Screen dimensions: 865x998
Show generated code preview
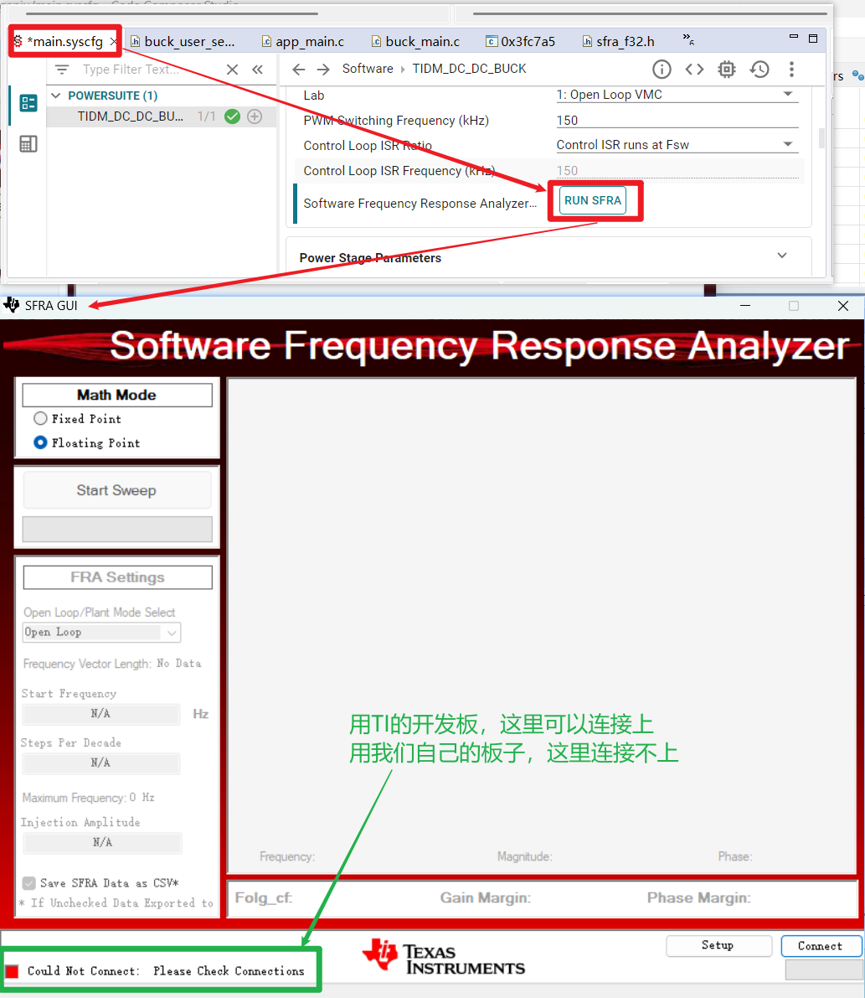tap(694, 69)
